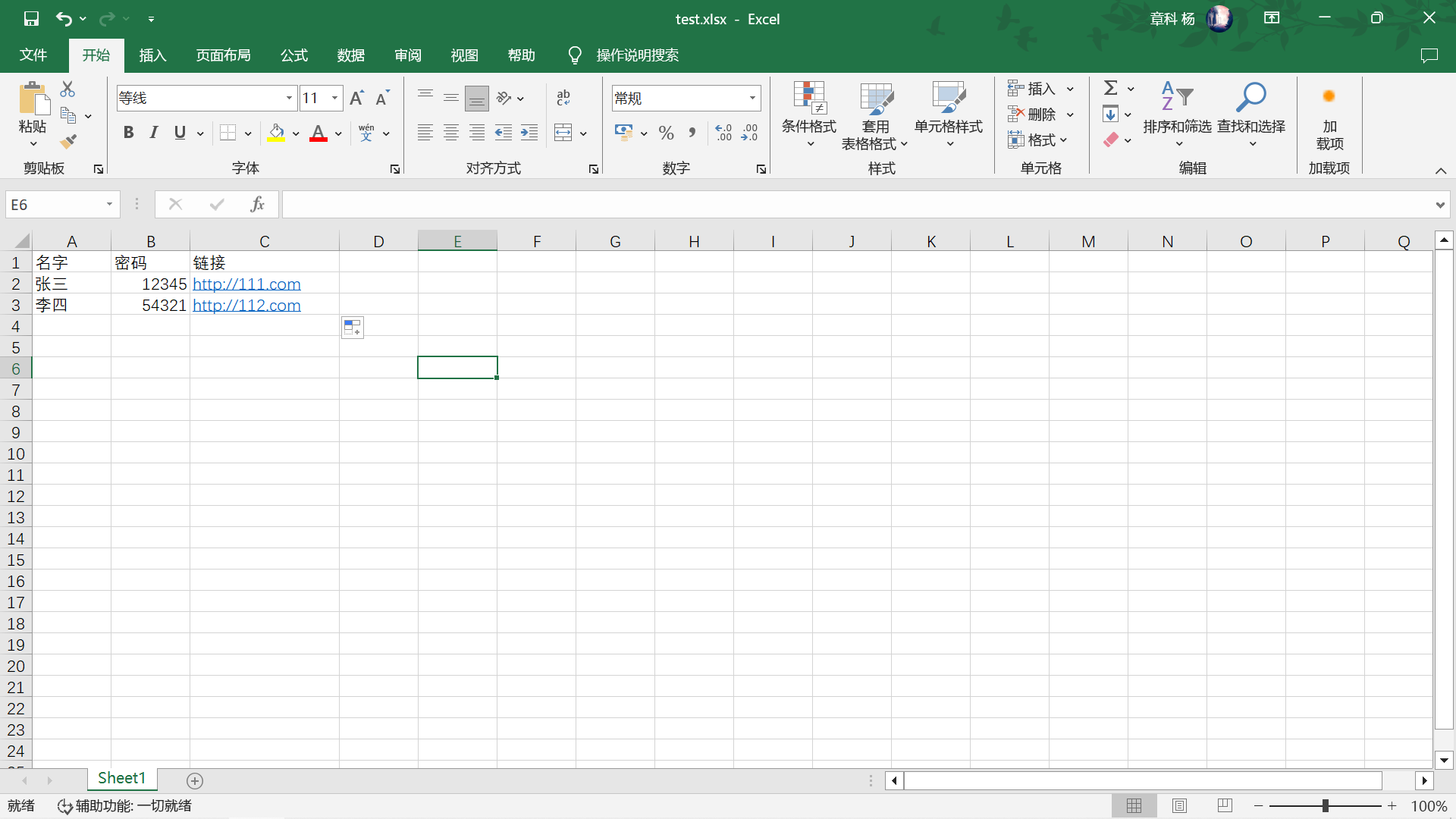This screenshot has height=819, width=1456.
Task: Click the AutoSum sigma icon
Action: pyautogui.click(x=1111, y=88)
